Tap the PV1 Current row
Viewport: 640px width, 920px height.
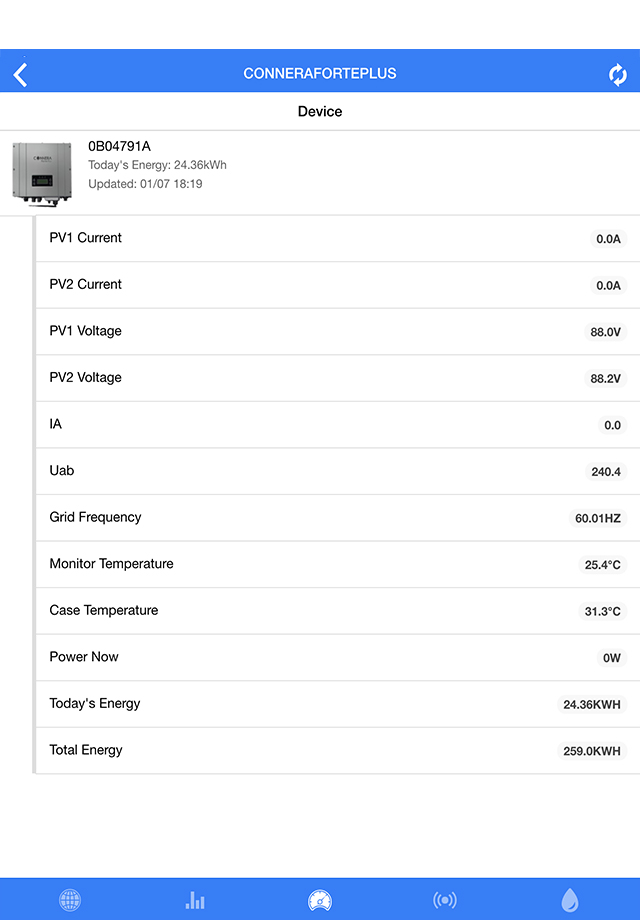click(336, 238)
